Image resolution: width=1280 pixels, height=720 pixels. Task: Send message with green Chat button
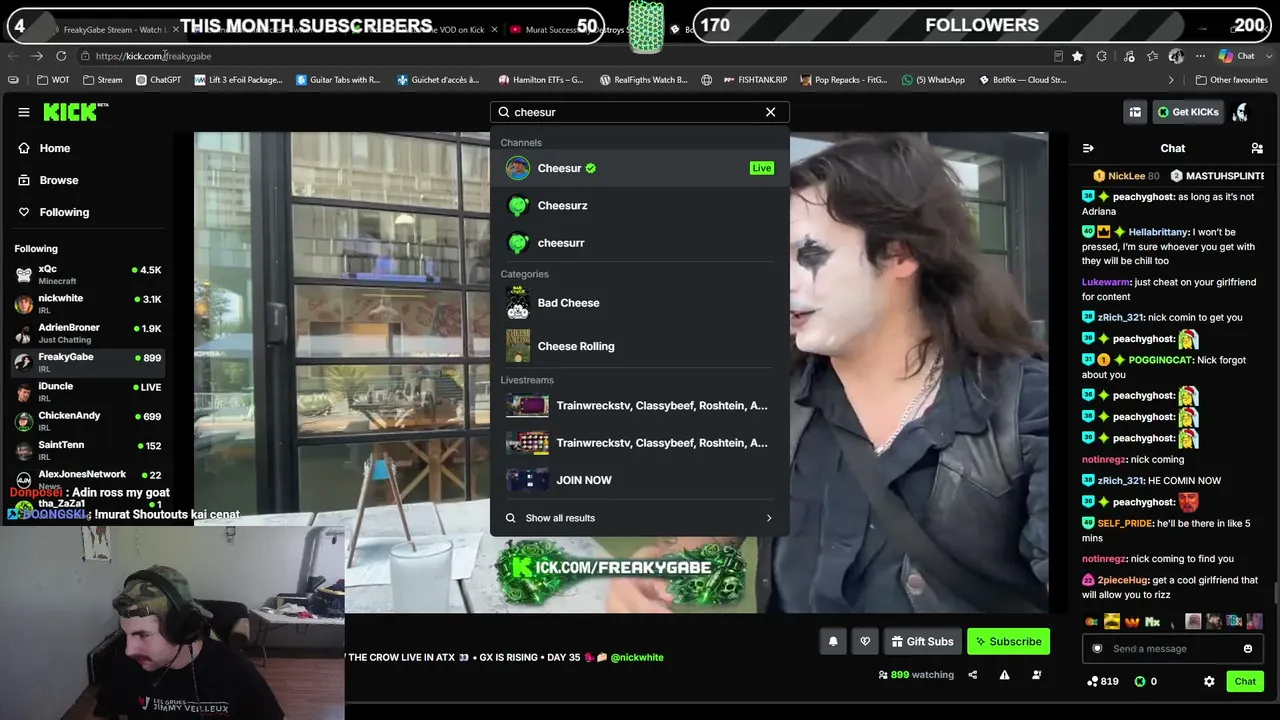click(x=1245, y=681)
